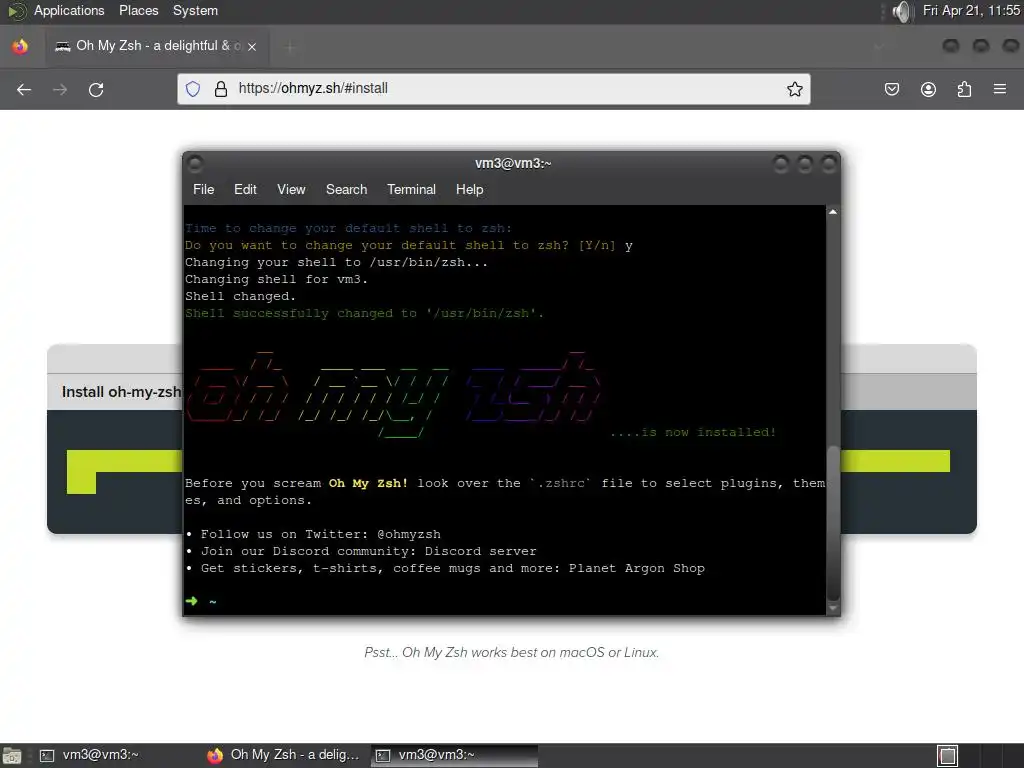Open the Pocket save icon
Image resolution: width=1024 pixels, height=768 pixels.
pos(892,89)
